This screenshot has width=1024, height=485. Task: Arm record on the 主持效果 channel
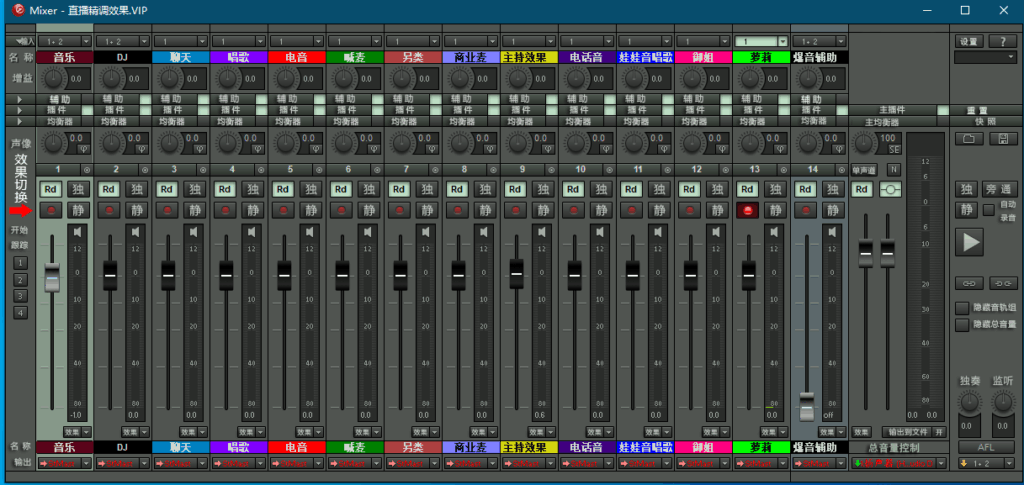click(516, 210)
